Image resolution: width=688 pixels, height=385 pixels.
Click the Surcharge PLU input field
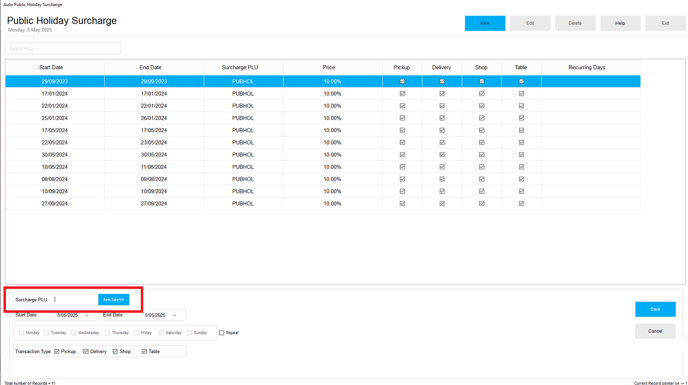[75, 299]
